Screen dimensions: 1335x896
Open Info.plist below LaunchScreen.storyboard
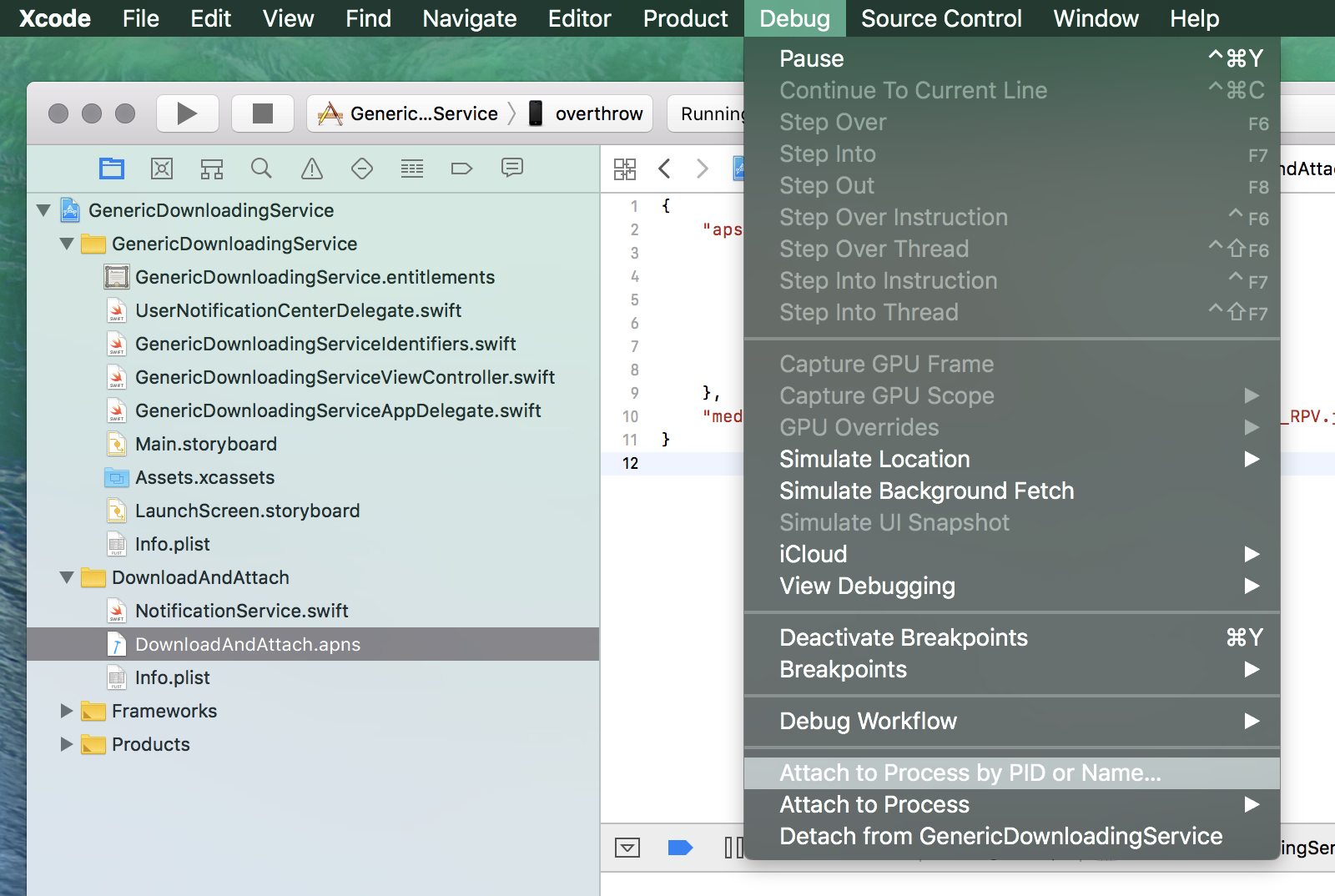313,544
